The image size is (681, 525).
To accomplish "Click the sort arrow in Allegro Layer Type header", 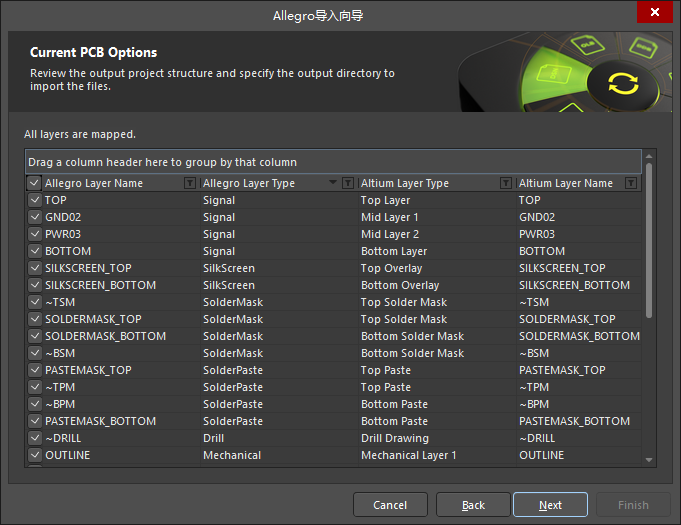I will [333, 183].
